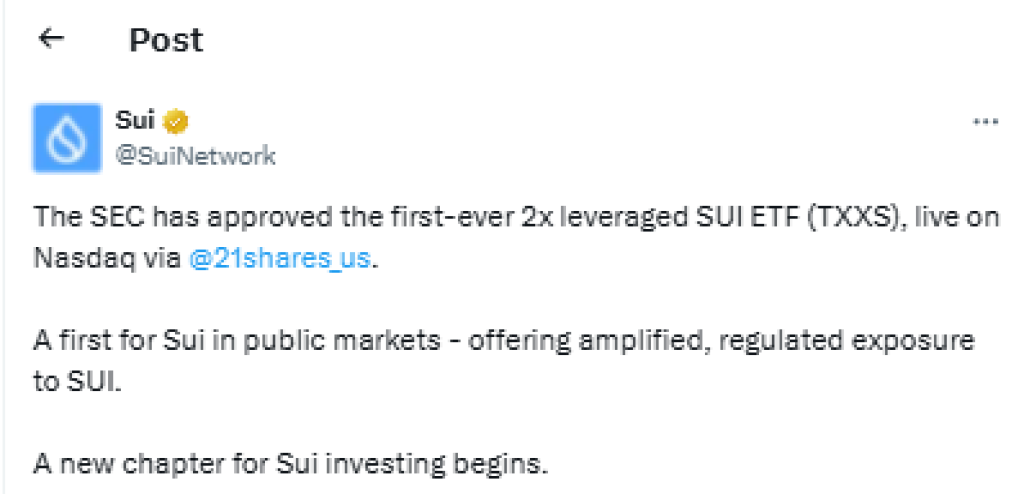Click the word Nasdaq in the post
This screenshot has width=1024, height=494.
[x=76, y=259]
